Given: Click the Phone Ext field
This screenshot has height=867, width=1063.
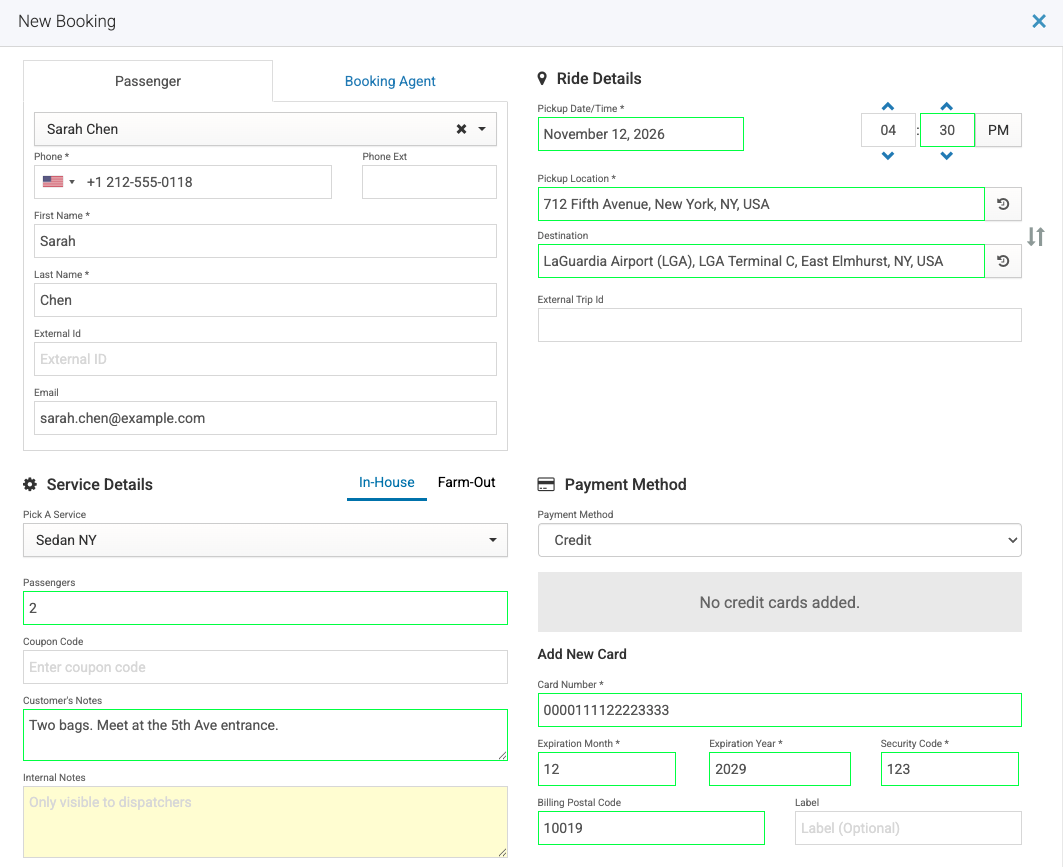Looking at the screenshot, I should coord(429,182).
